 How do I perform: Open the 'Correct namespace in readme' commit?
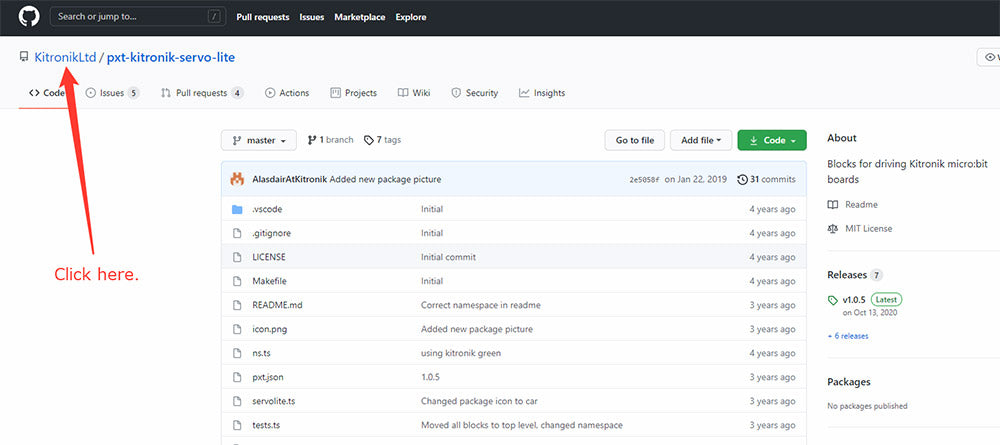point(481,305)
